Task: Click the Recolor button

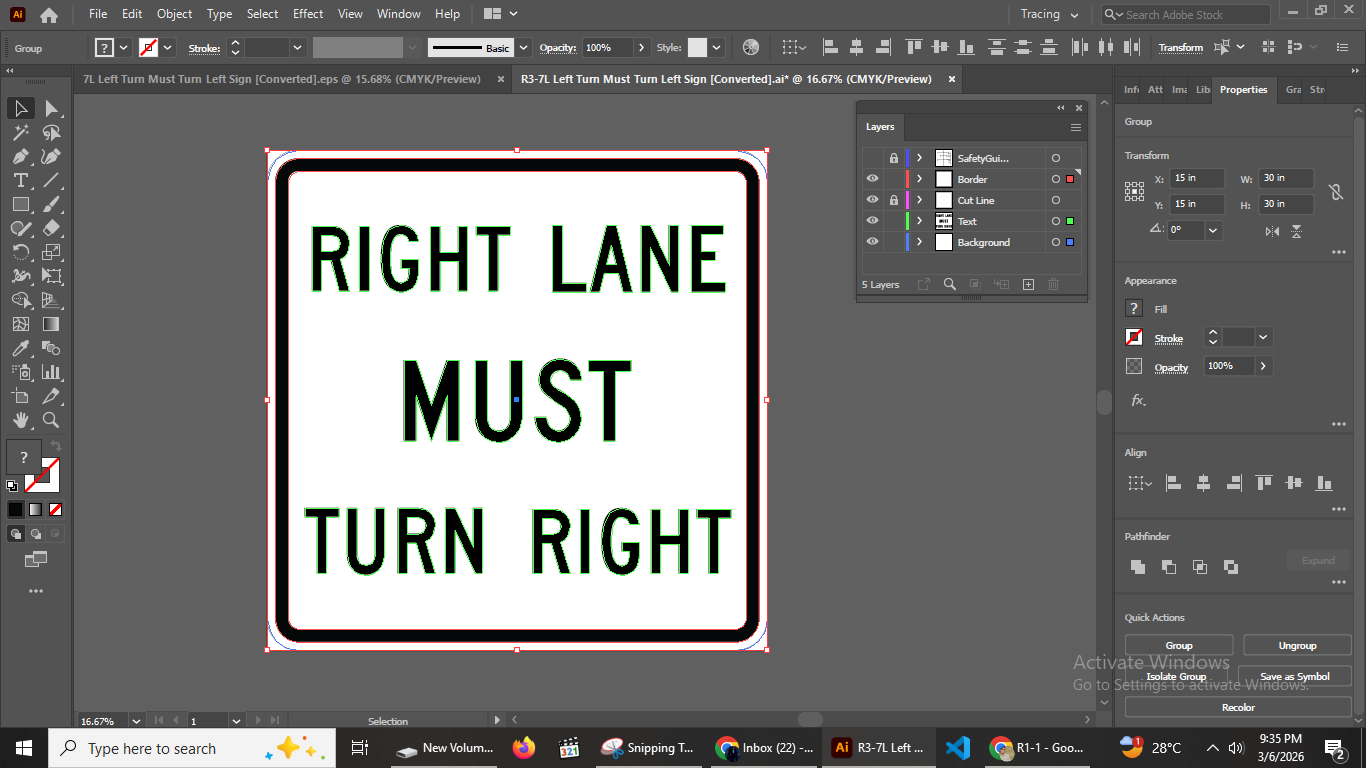Action: pos(1238,707)
